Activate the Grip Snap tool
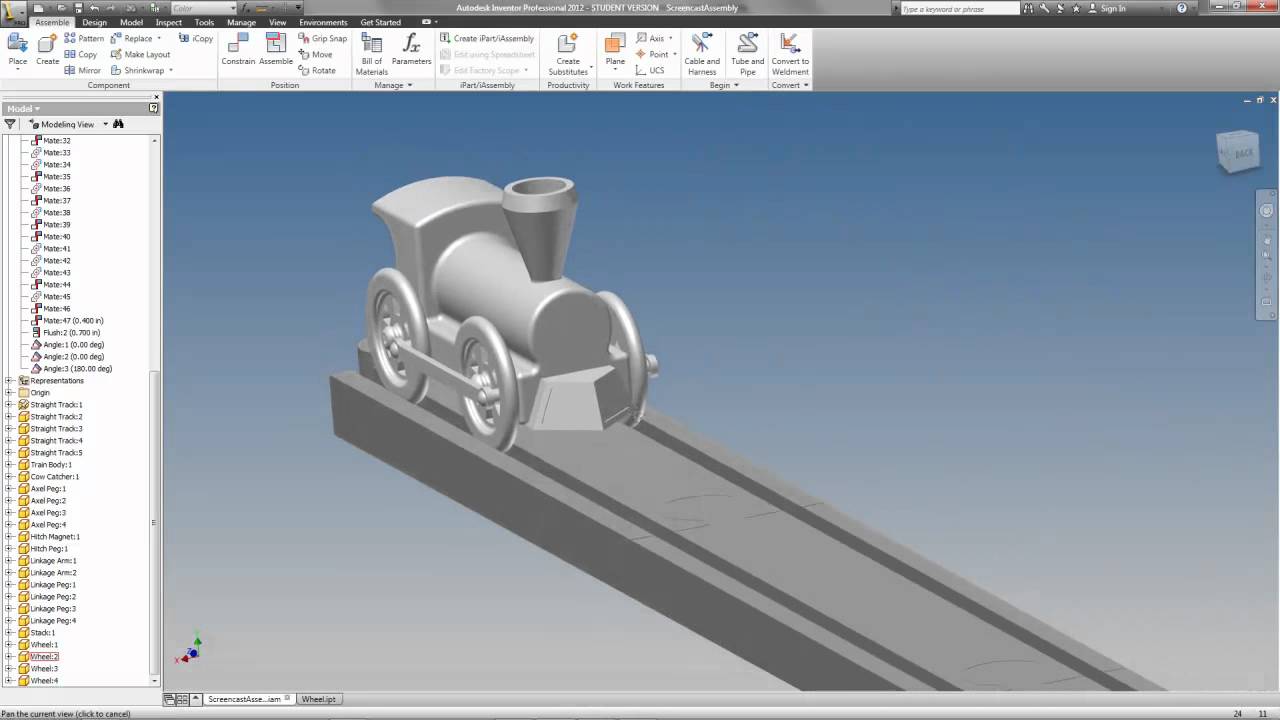 (x=322, y=38)
